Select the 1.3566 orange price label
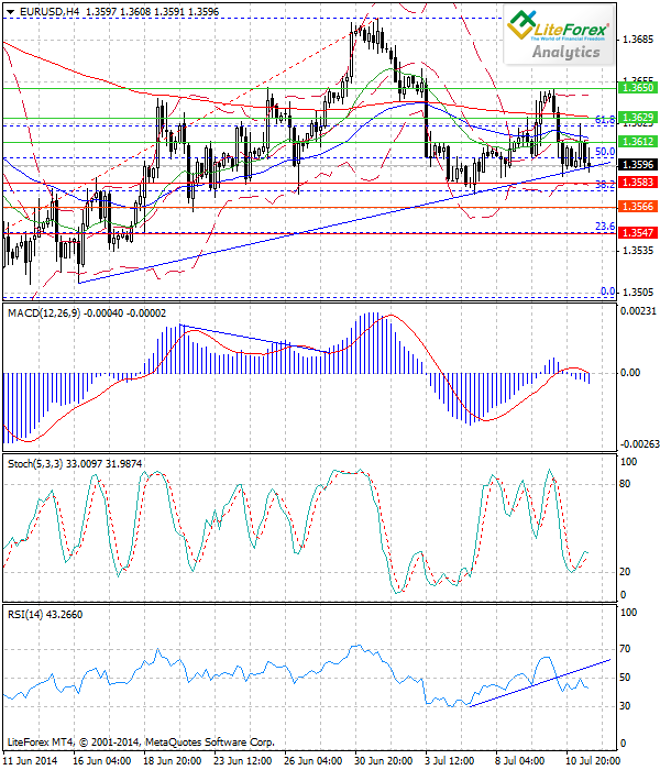The height and width of the screenshot is (770, 660). tap(638, 206)
